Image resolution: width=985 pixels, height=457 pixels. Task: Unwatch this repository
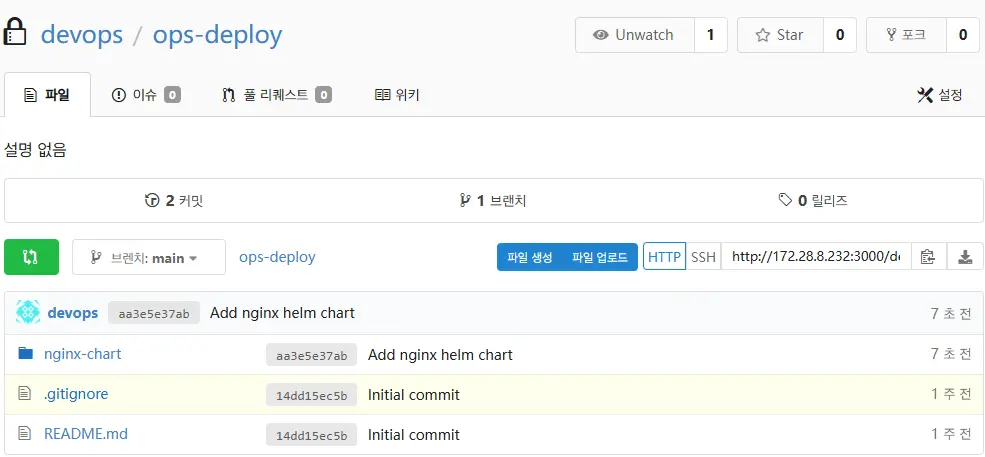pyautogui.click(x=634, y=35)
